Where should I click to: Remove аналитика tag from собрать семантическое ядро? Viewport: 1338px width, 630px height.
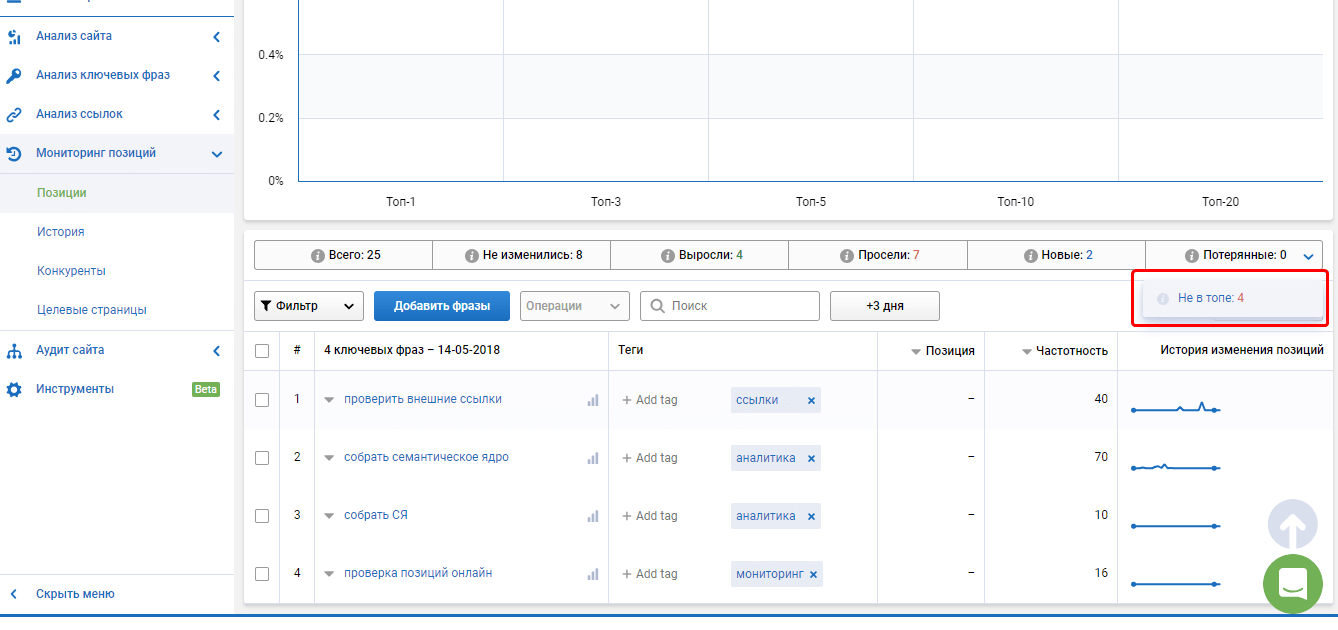click(x=811, y=458)
